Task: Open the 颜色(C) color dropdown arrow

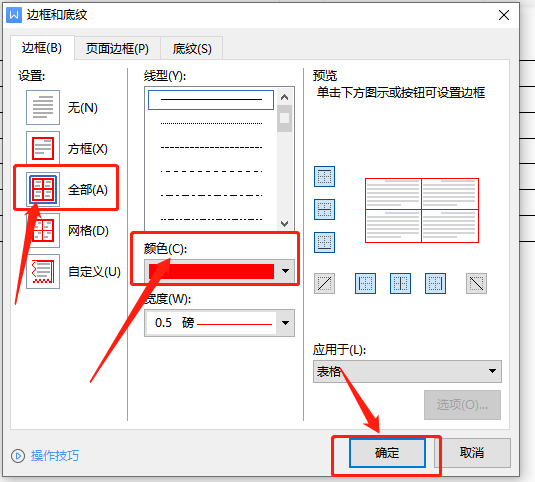Action: pos(285,271)
